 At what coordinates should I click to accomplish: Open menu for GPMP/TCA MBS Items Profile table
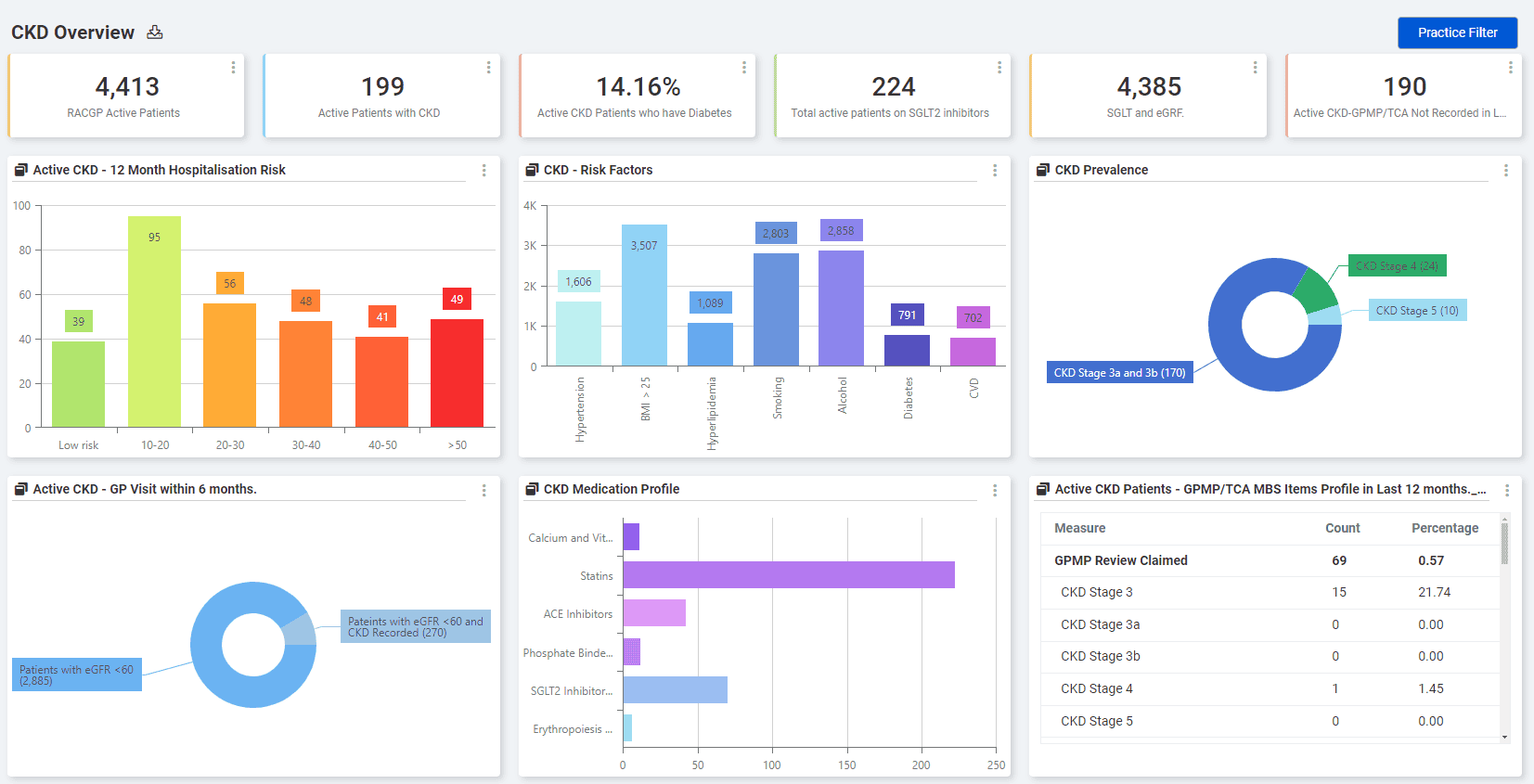click(1506, 490)
